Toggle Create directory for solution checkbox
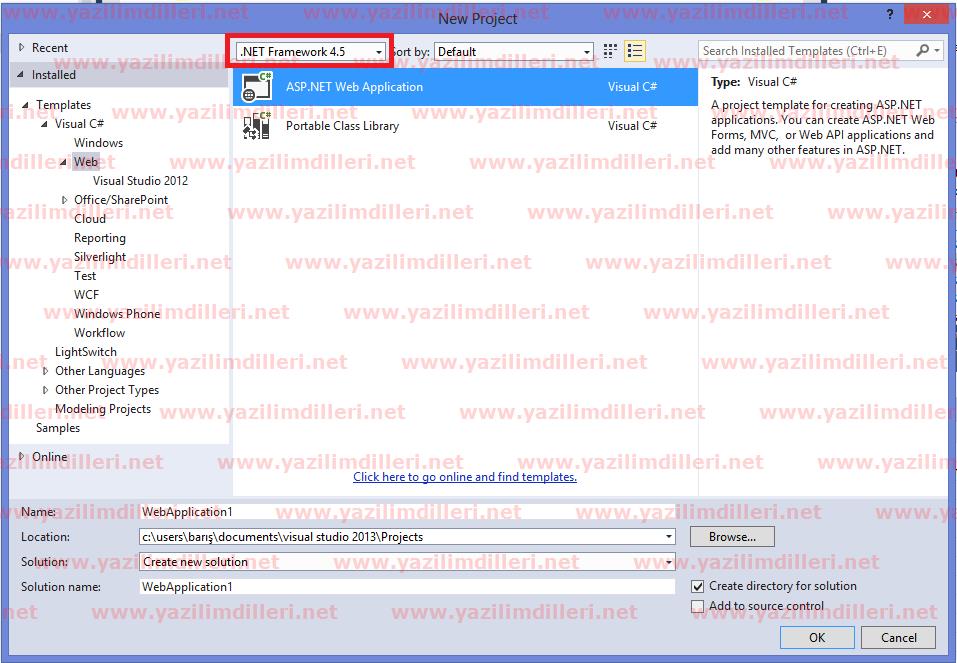 pyautogui.click(x=698, y=587)
